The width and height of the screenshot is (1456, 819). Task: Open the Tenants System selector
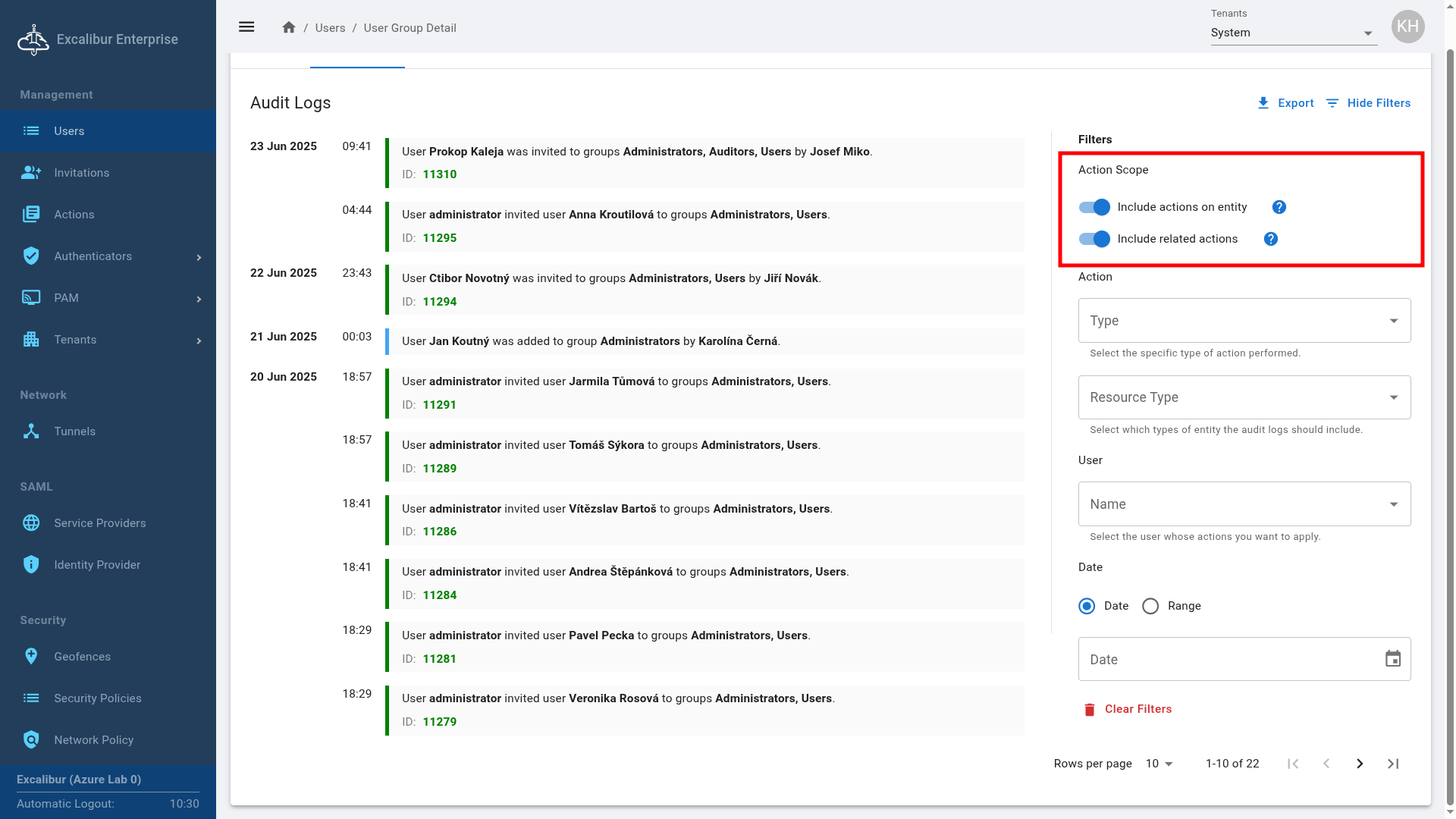coord(1293,33)
